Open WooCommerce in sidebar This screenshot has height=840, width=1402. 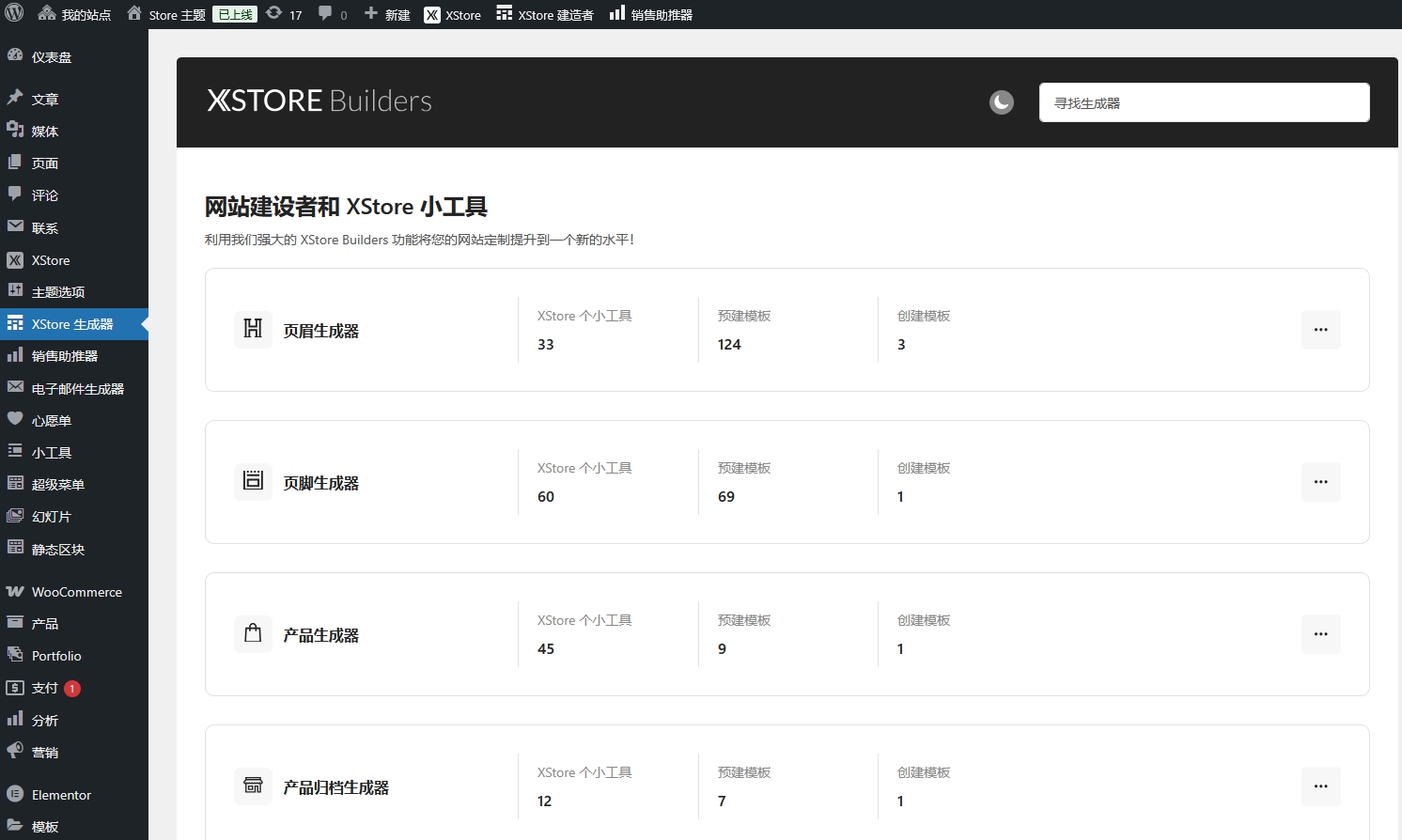click(x=74, y=592)
